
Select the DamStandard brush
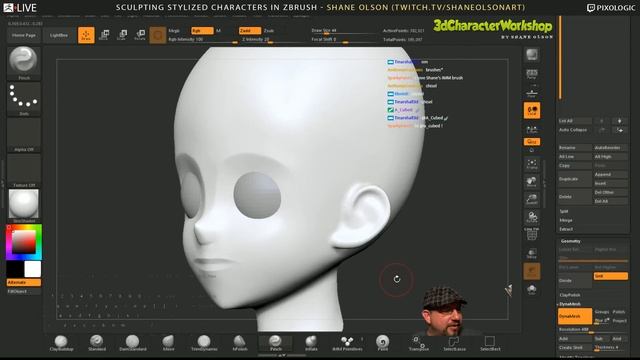point(132,343)
